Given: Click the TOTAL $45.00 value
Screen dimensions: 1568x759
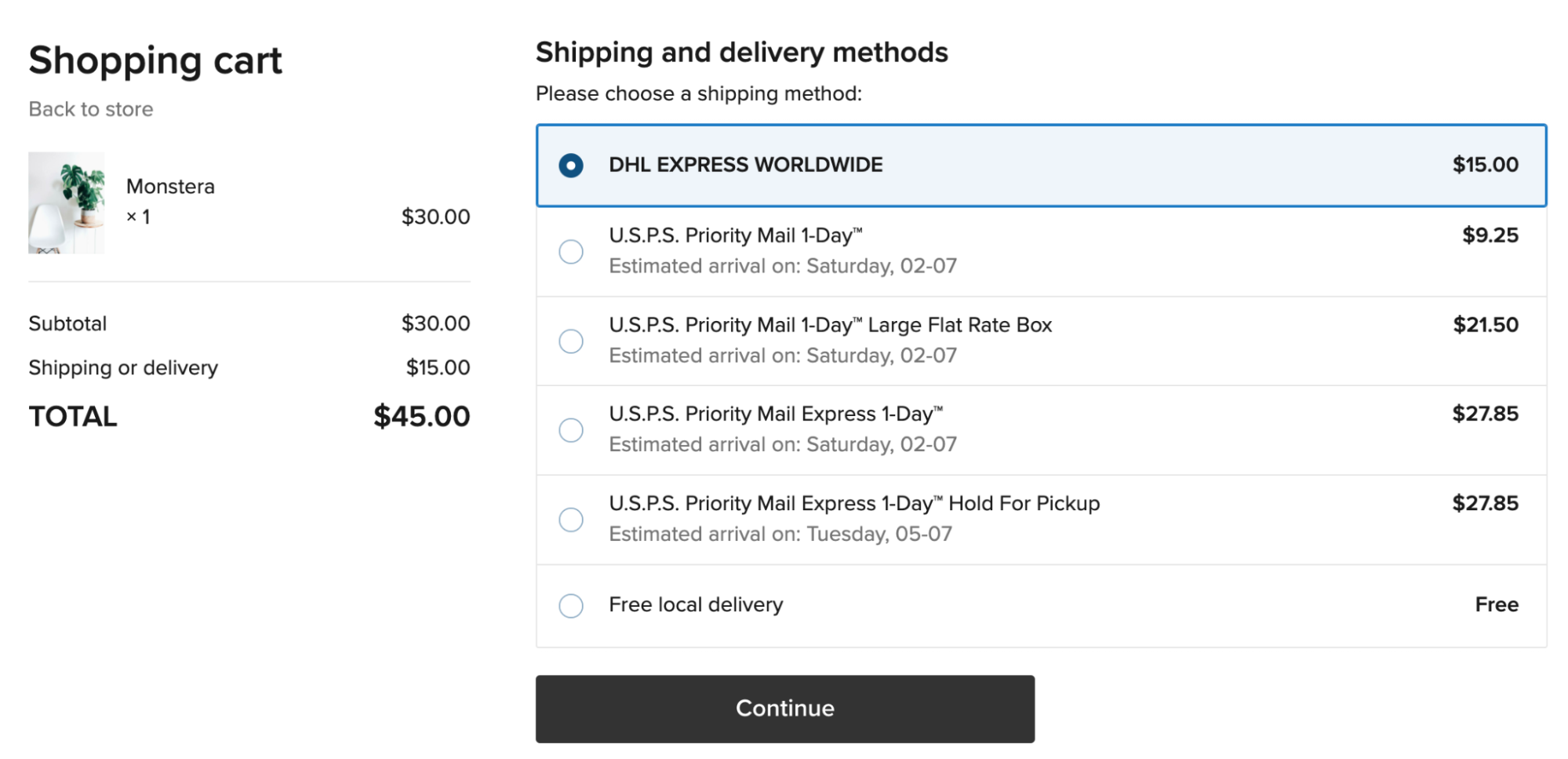Looking at the screenshot, I should [x=421, y=416].
